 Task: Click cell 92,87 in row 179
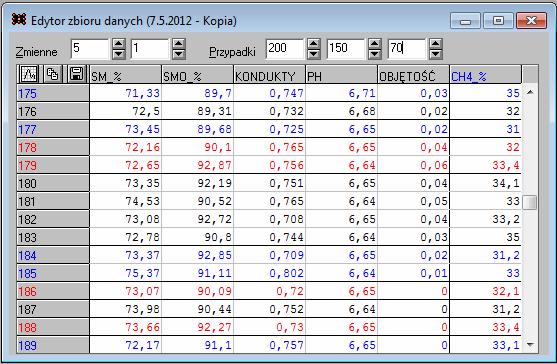198,165
